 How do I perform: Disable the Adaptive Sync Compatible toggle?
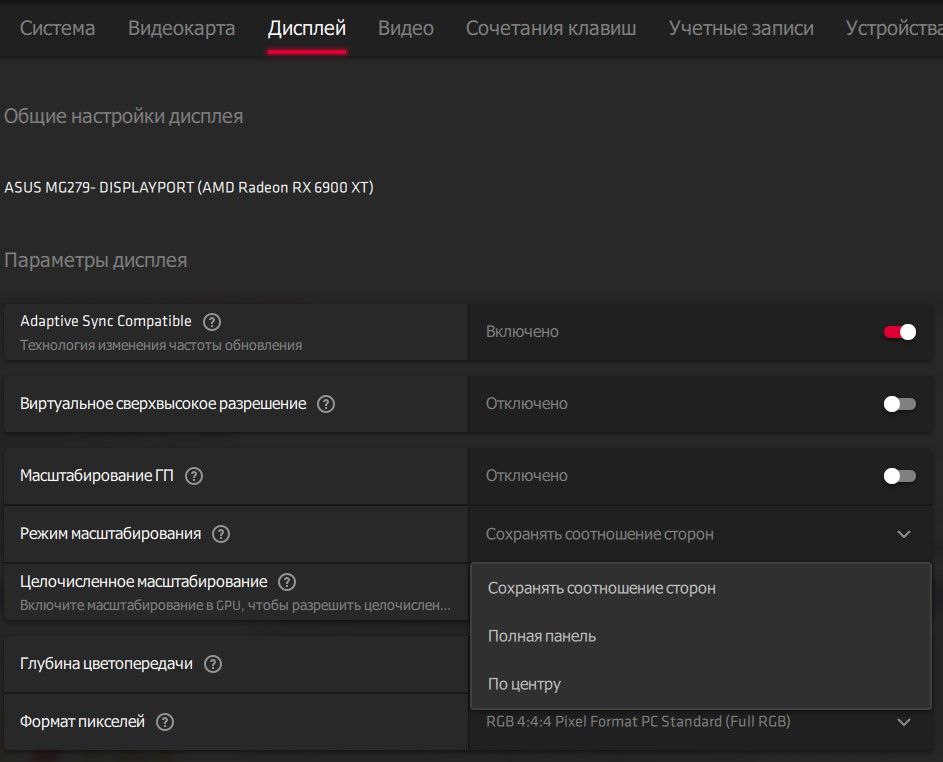pos(899,332)
